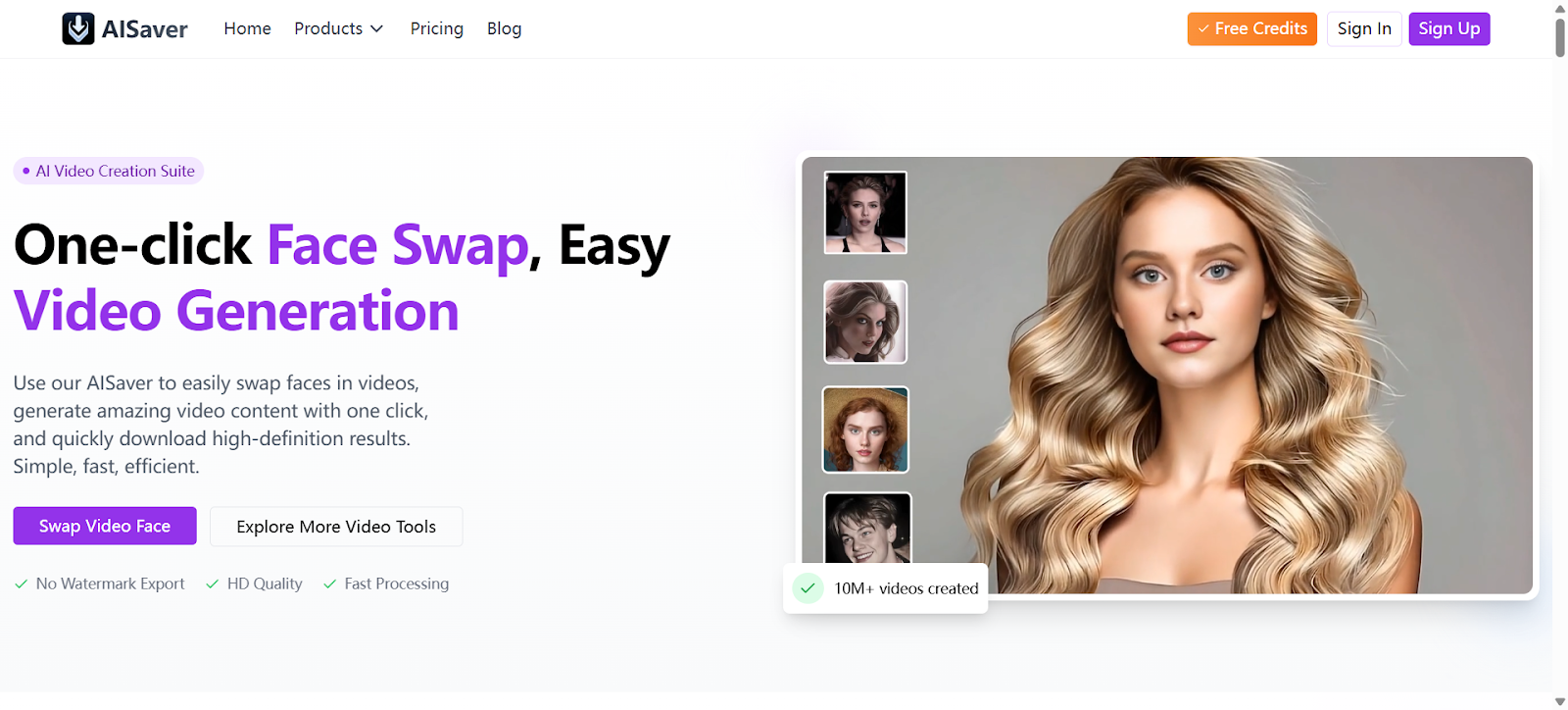
Task: Open the Blog link
Action: 504,29
